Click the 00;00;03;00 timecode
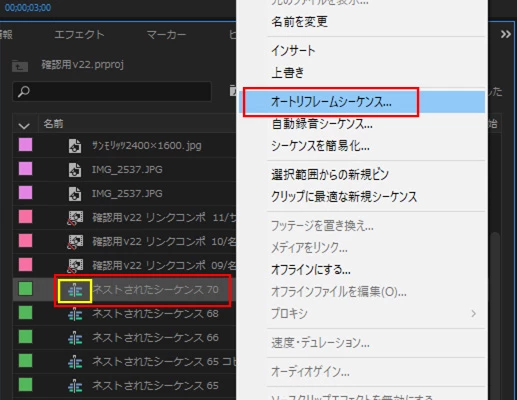 click(x=28, y=7)
